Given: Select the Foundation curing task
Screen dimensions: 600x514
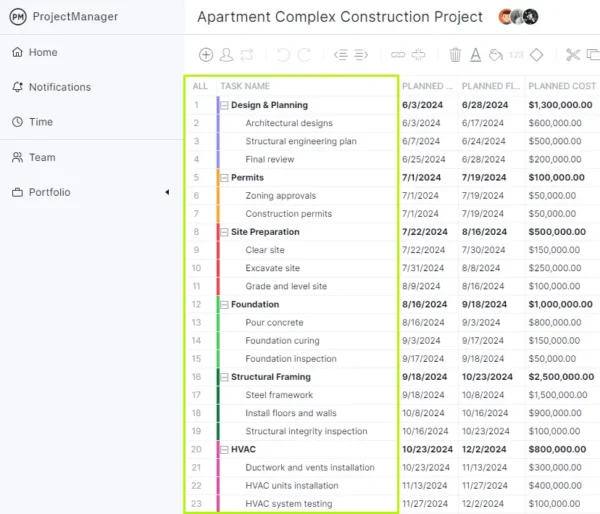Looking at the screenshot, I should coord(282,341).
